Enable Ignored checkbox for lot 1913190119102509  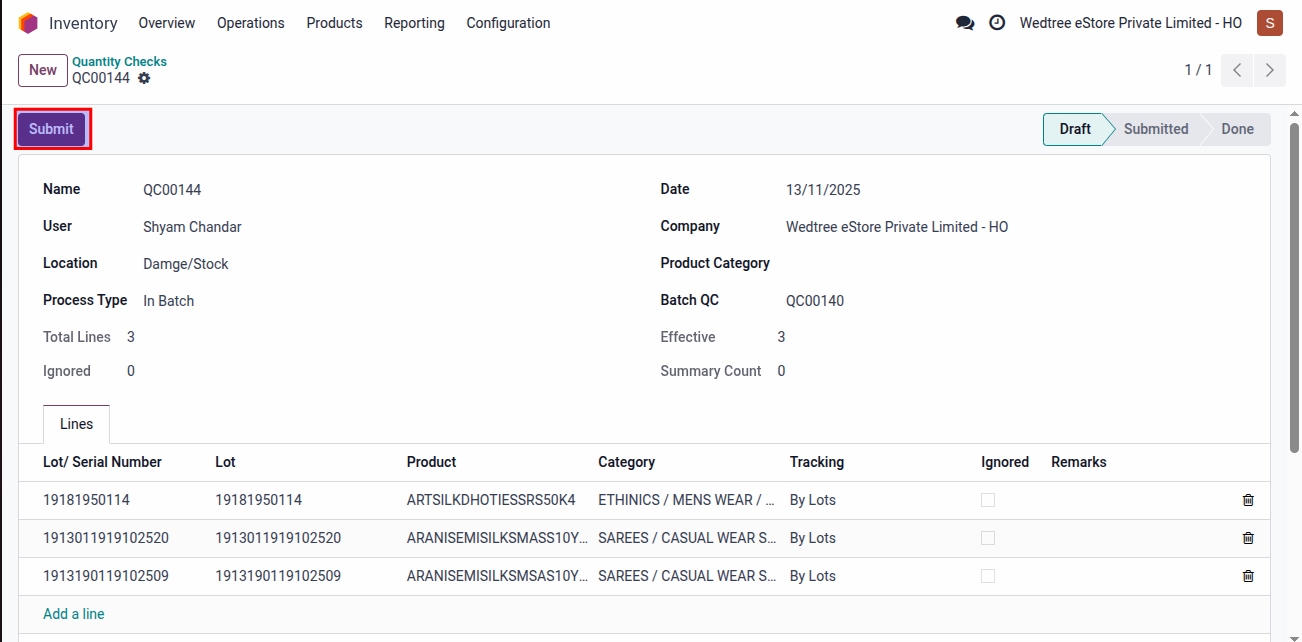pos(987,576)
